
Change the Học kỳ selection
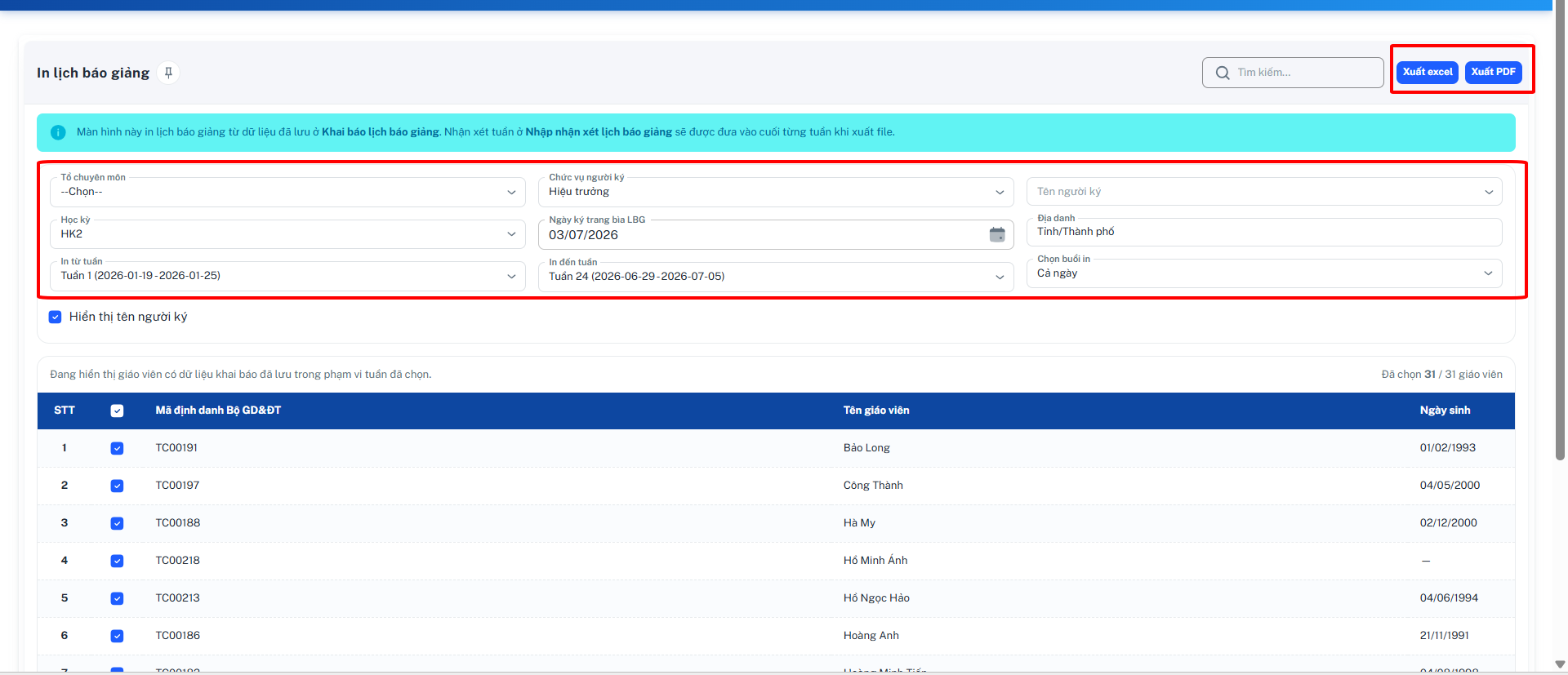[287, 234]
